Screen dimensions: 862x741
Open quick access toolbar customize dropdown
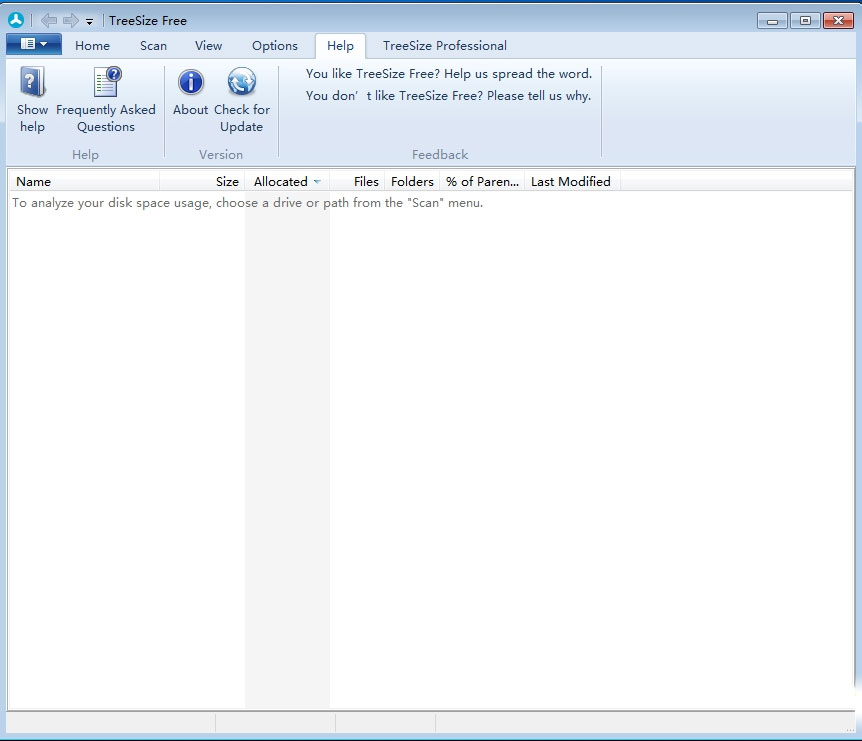pos(89,22)
